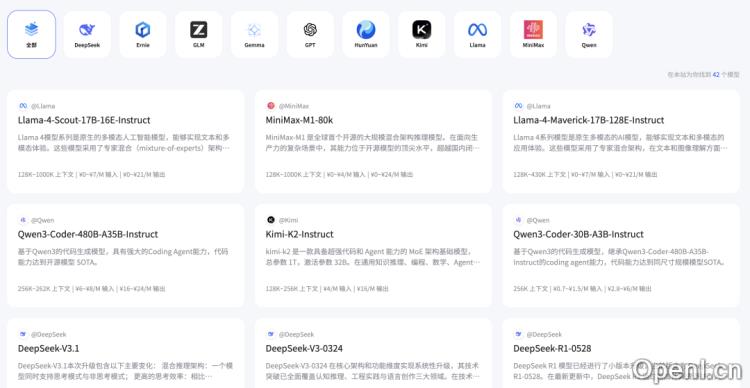Click @MiniMax provider label

pos(294,106)
